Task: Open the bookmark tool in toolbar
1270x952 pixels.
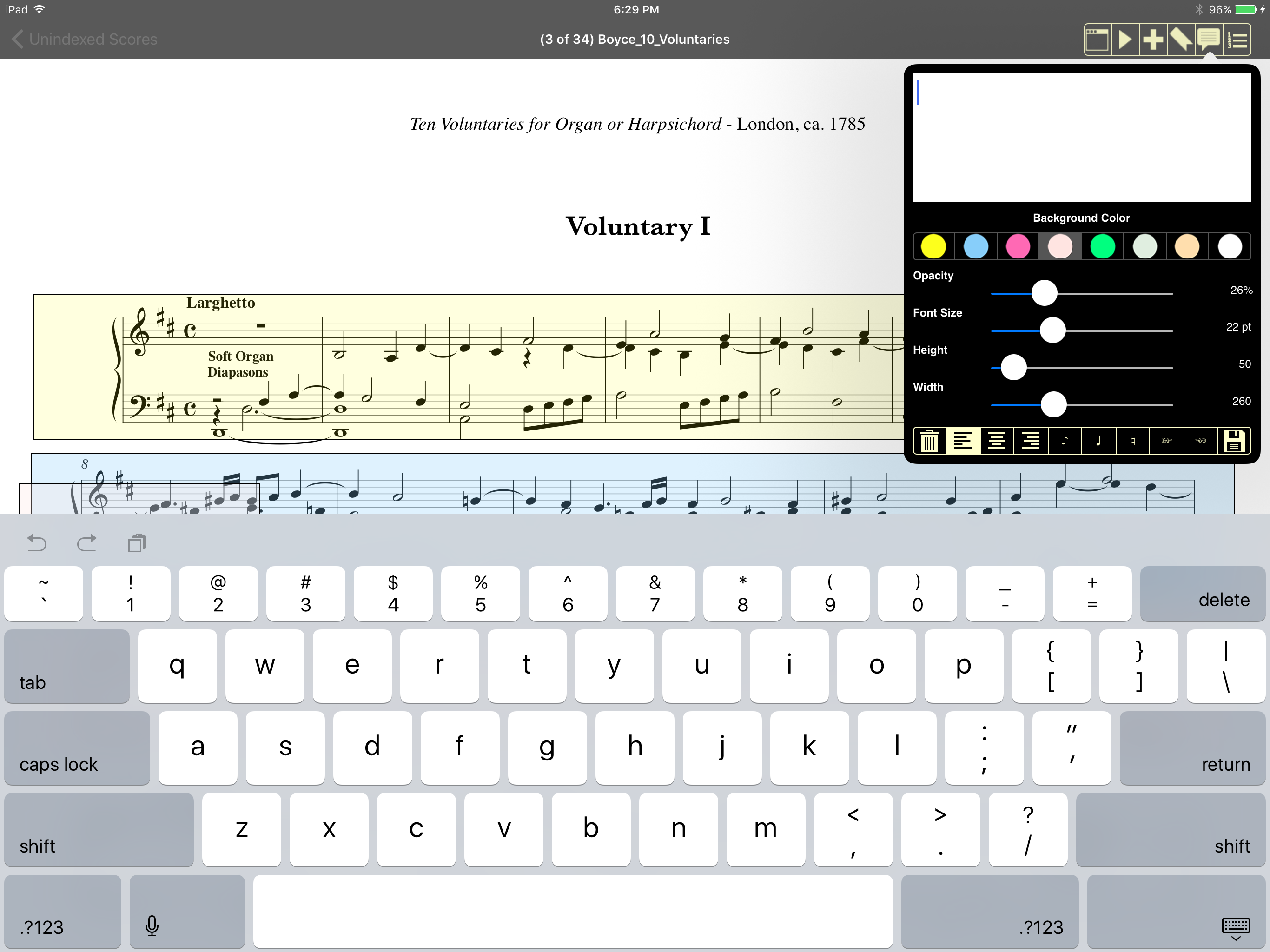Action: tap(1180, 40)
